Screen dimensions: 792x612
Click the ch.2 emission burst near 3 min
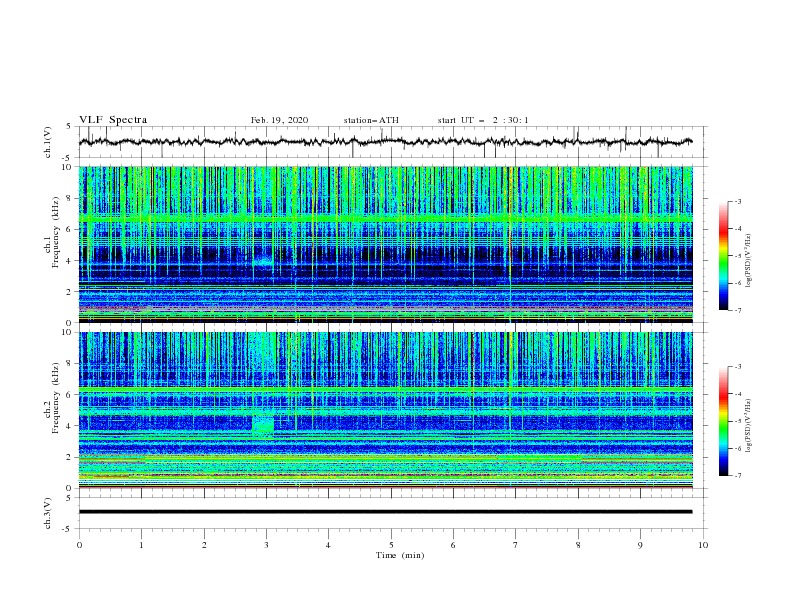click(x=263, y=426)
